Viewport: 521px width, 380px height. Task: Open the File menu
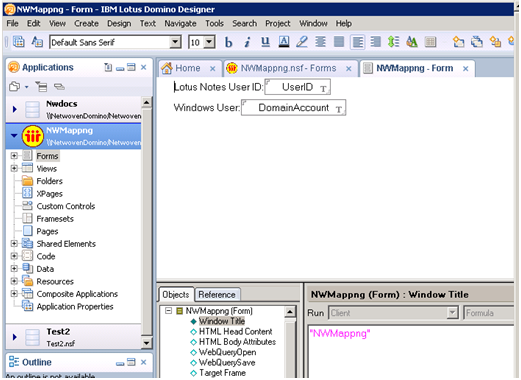click(x=12, y=23)
